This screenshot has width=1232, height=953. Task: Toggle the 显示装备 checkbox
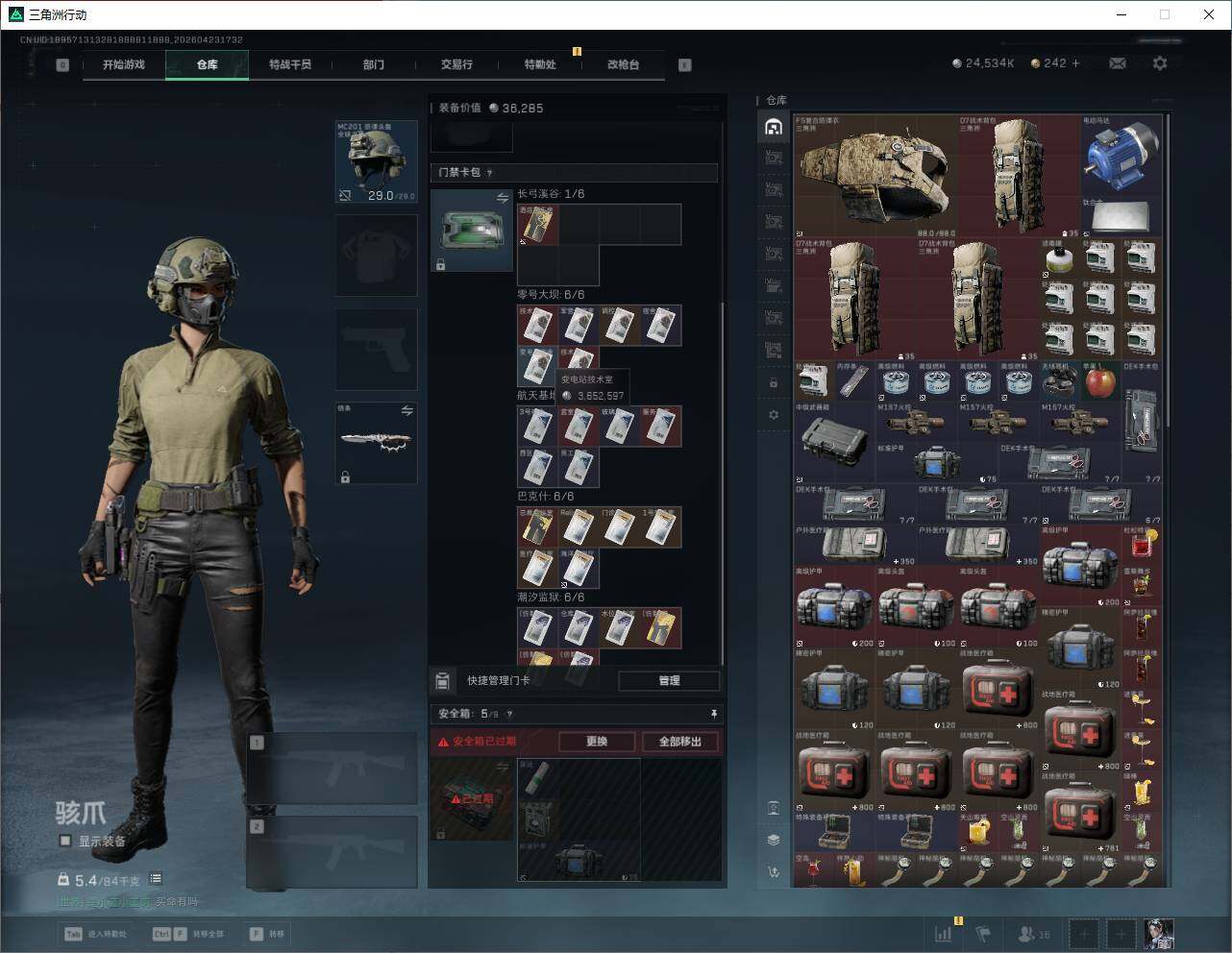(x=65, y=841)
